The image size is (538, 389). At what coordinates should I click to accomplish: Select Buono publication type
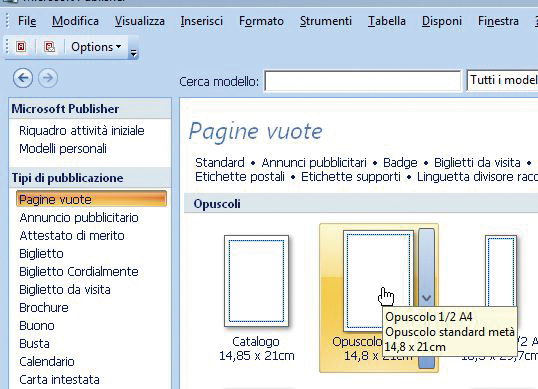coord(37,326)
